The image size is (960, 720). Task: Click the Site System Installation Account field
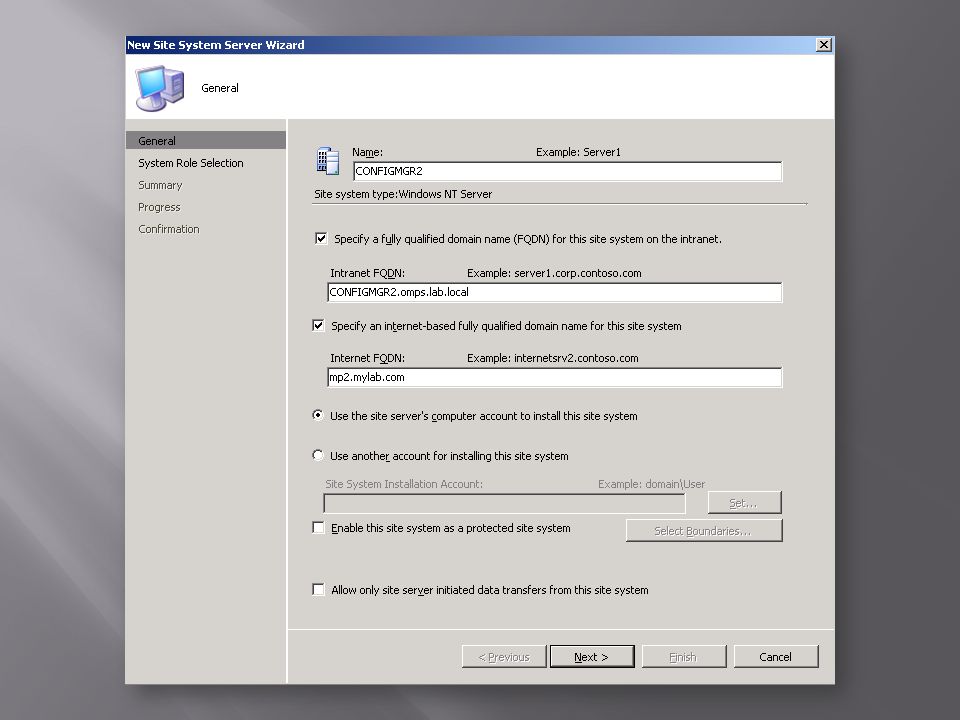pyautogui.click(x=504, y=503)
